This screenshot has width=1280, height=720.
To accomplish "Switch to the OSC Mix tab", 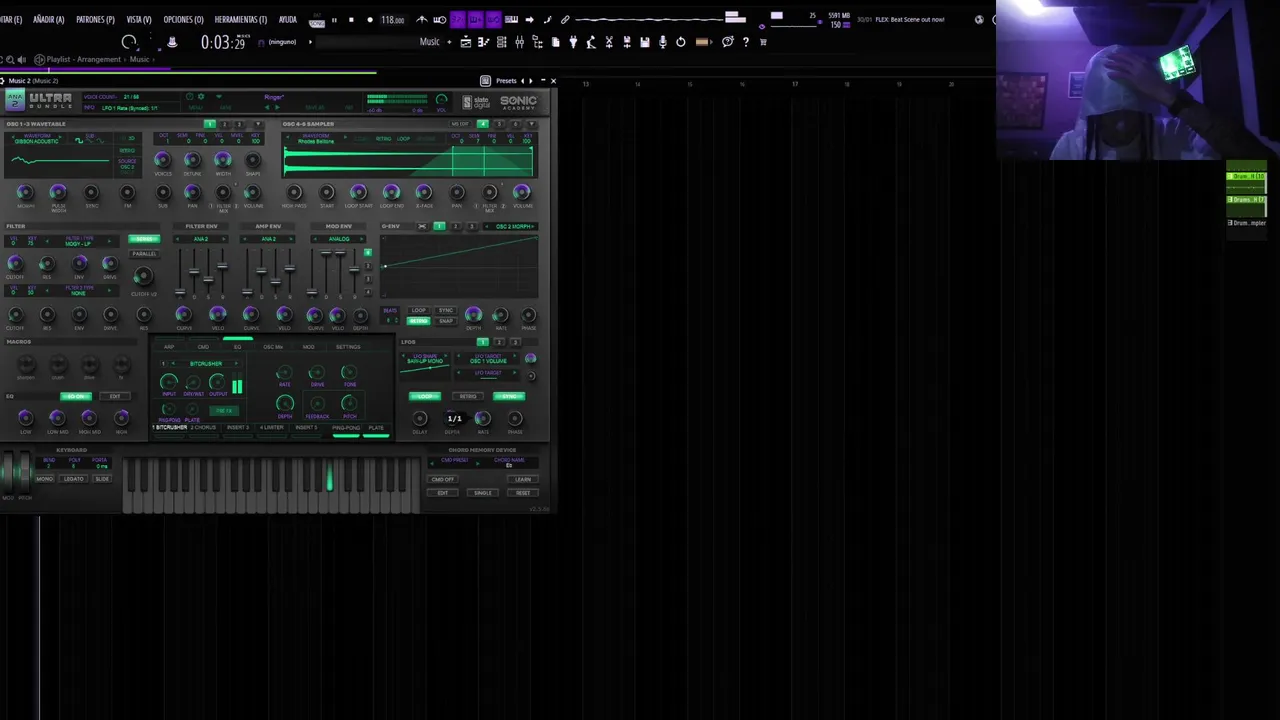I will click(273, 347).
